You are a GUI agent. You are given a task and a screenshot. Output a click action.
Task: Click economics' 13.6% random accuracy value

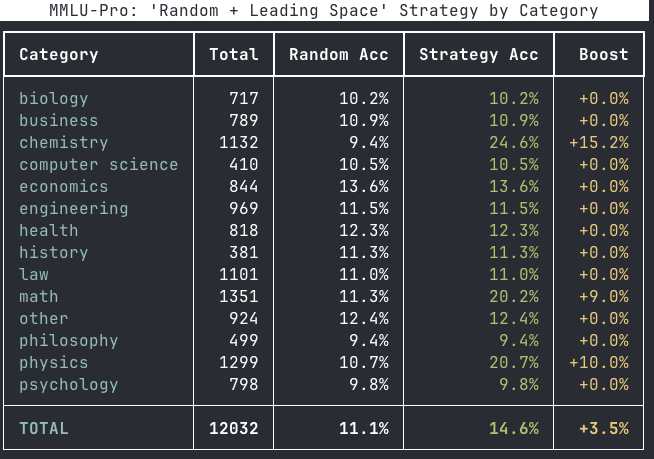tap(364, 186)
